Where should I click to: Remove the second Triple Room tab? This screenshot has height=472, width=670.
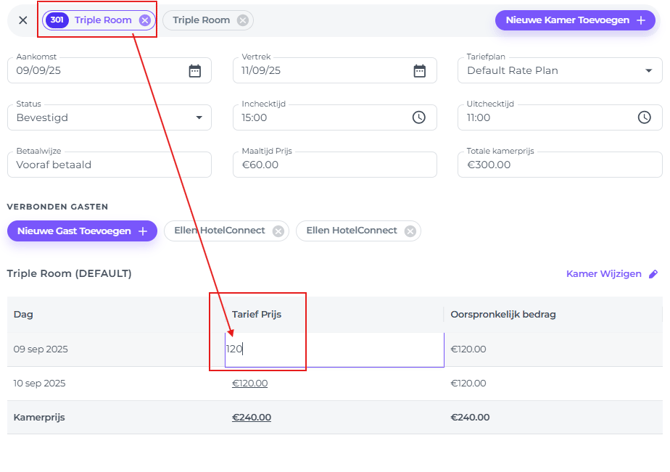pyautogui.click(x=243, y=20)
